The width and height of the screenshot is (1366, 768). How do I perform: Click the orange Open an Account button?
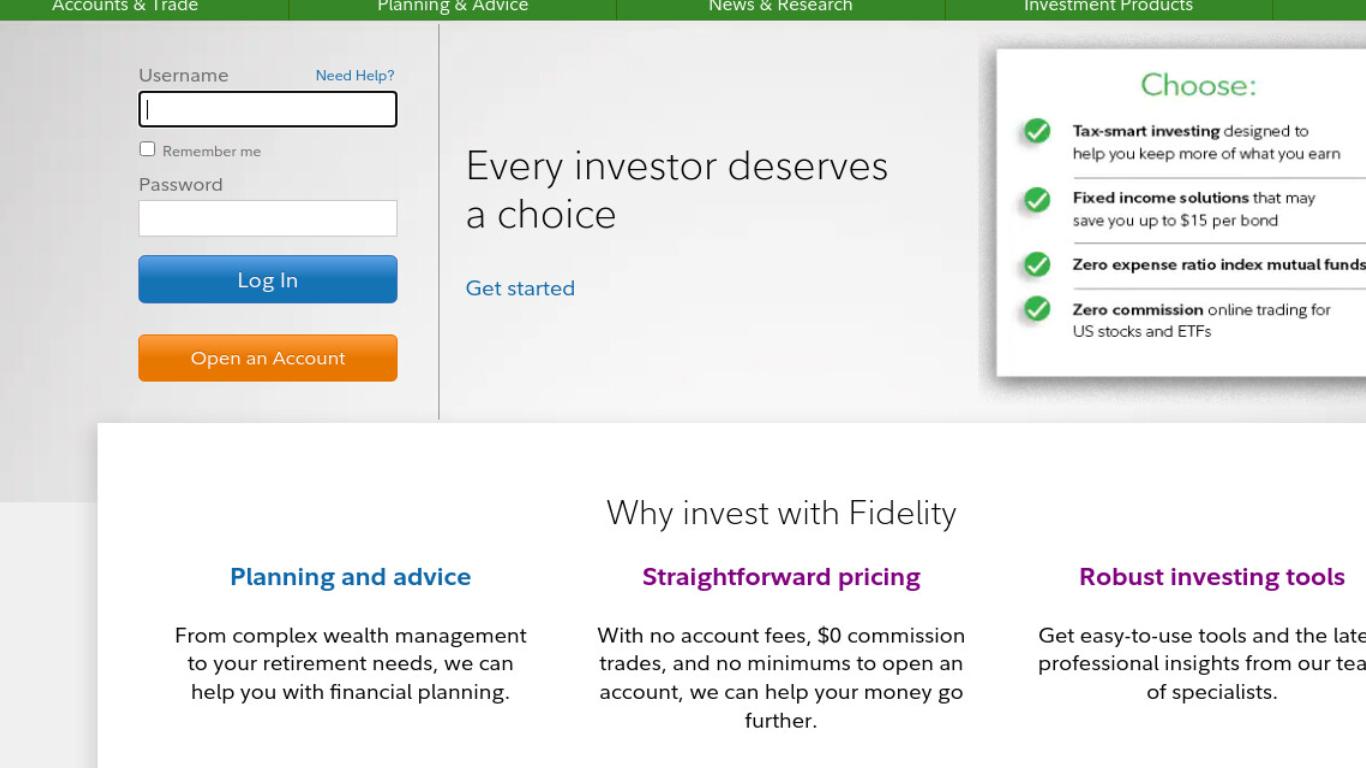[268, 358]
